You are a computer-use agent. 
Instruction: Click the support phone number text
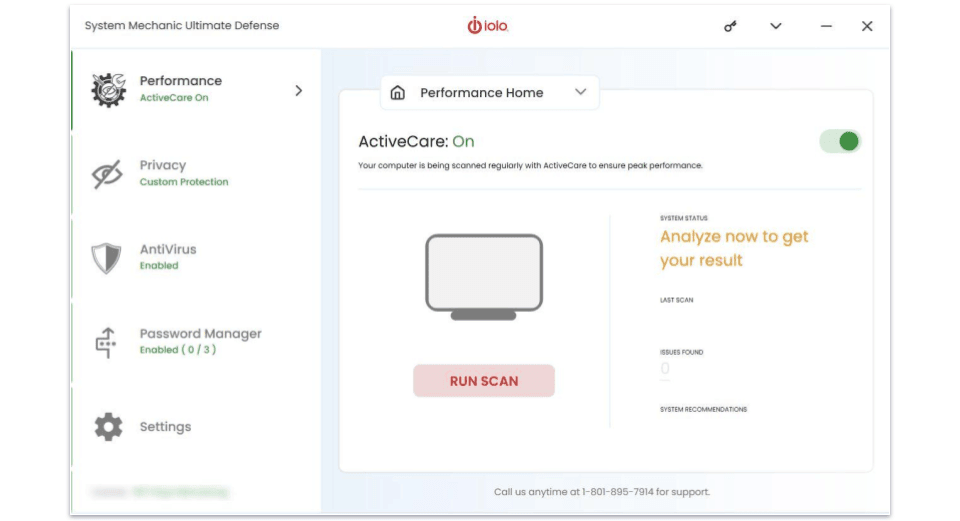point(617,492)
